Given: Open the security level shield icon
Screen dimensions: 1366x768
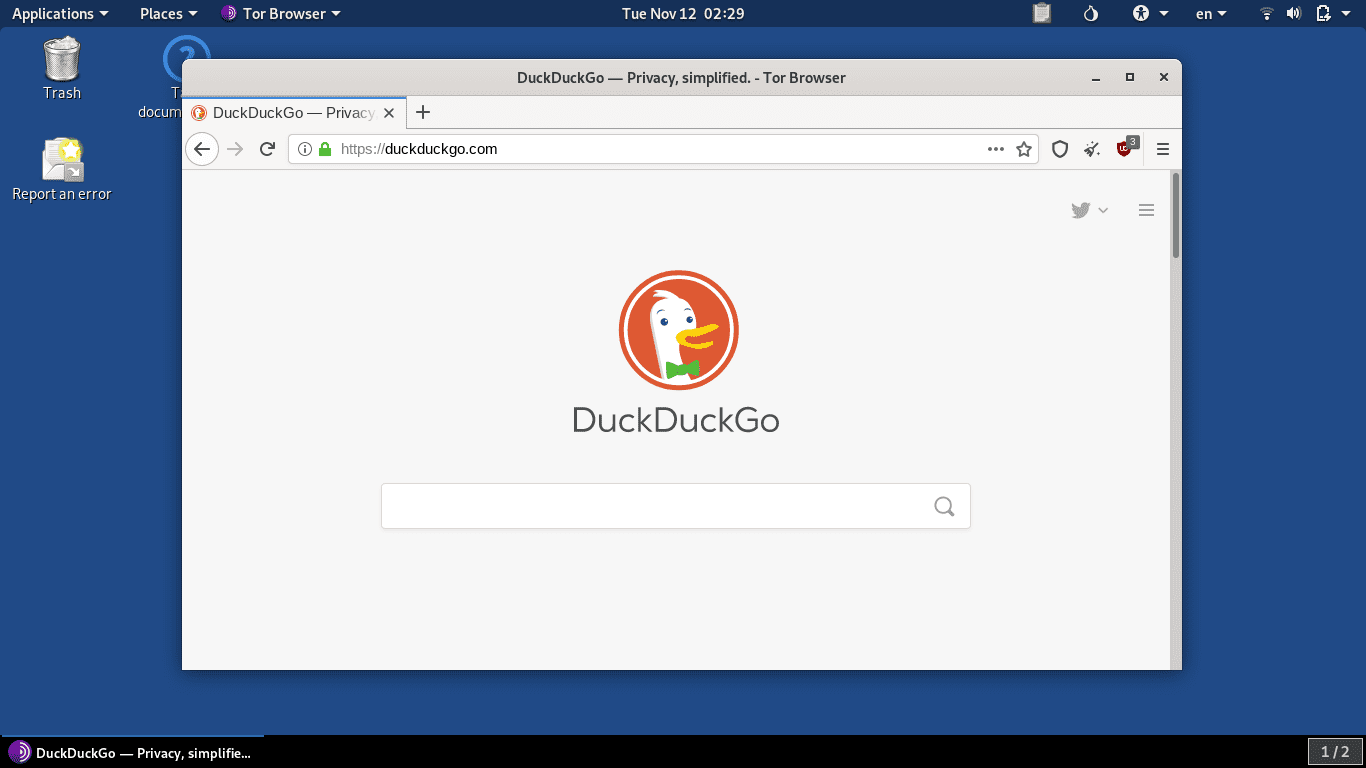Looking at the screenshot, I should [x=1060, y=149].
